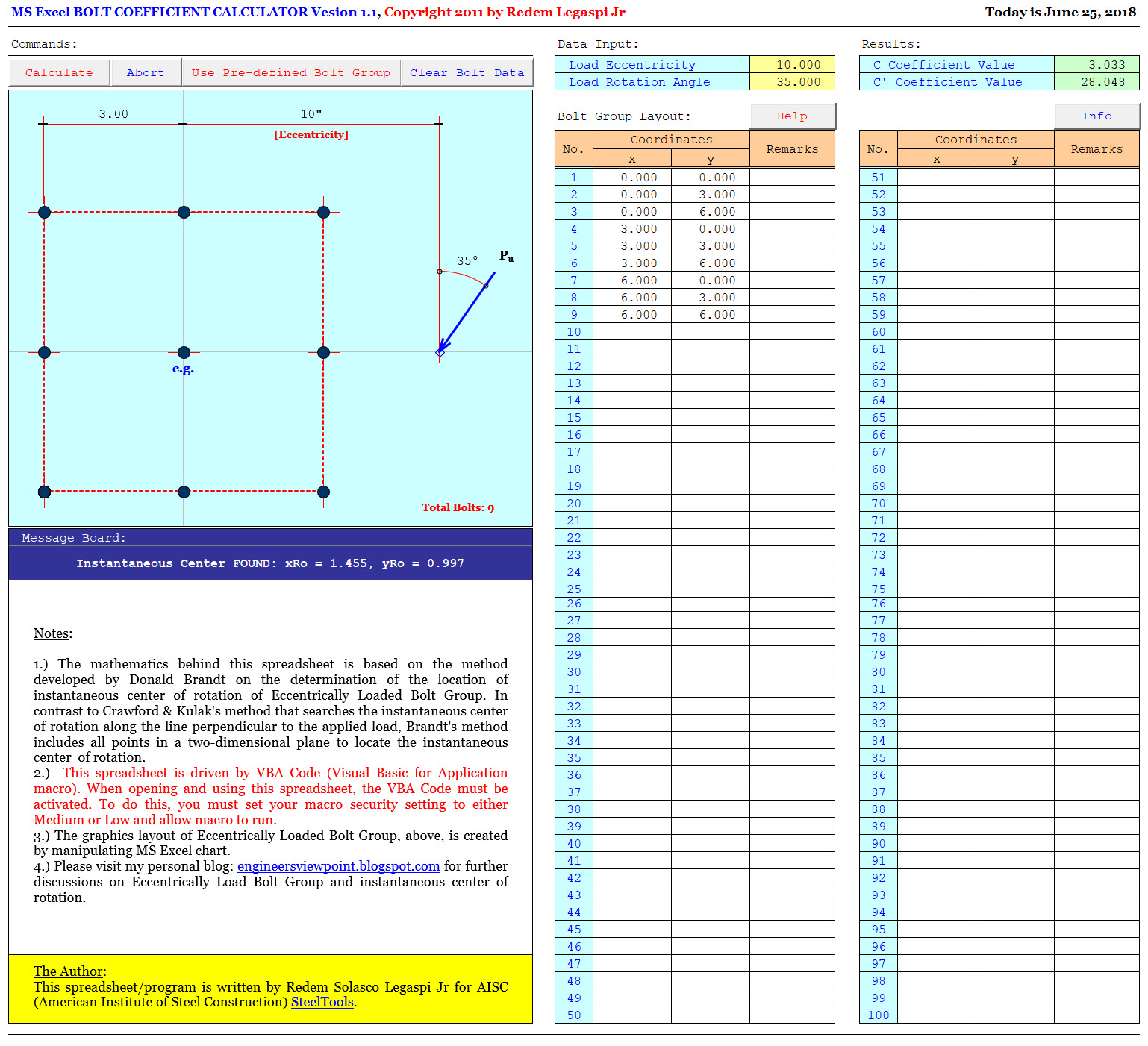Select the Remarks cell for bolt 5
Image resolution: width=1148 pixels, height=1046 pixels.
tap(792, 245)
